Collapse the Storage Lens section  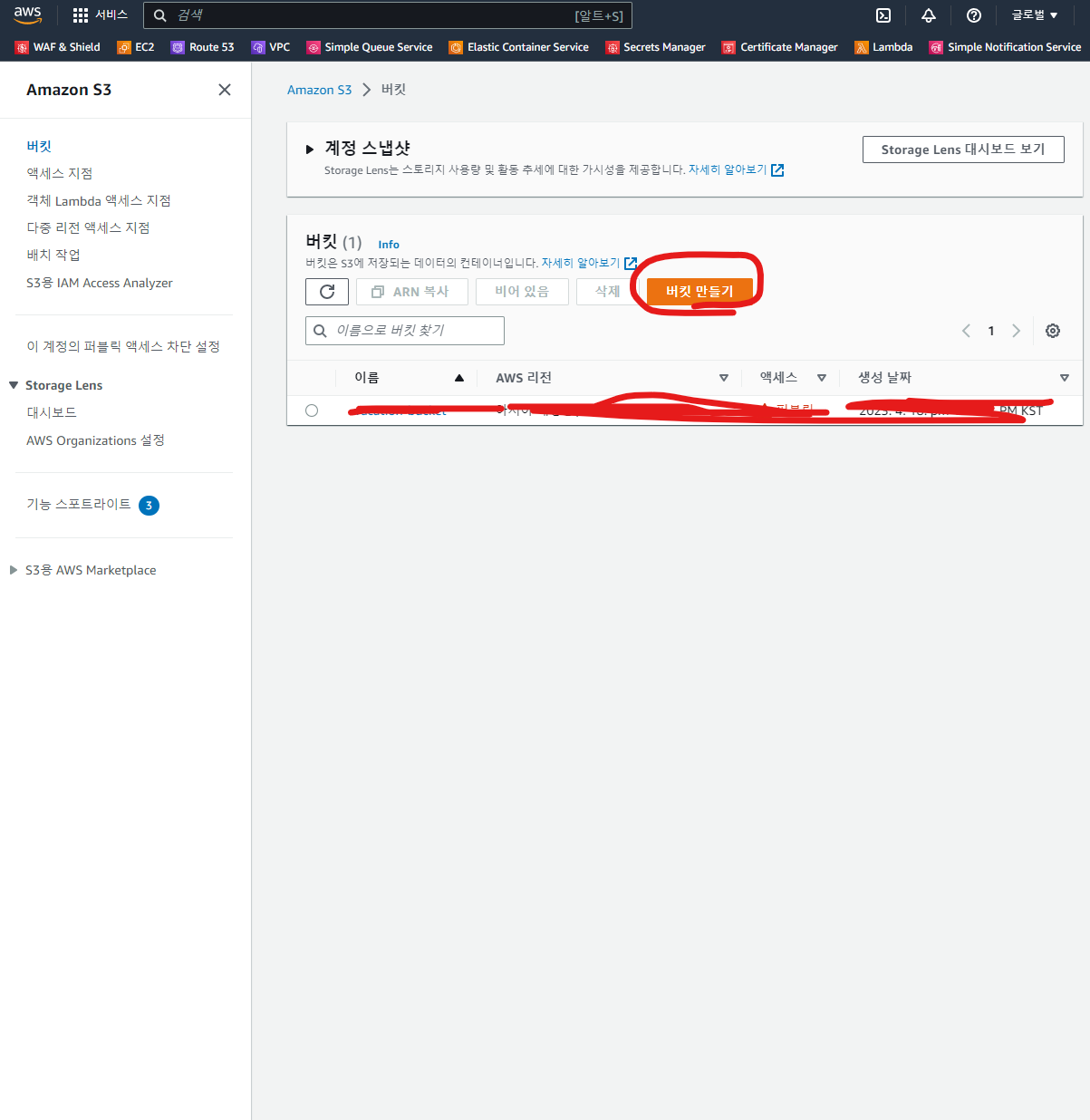[14, 385]
